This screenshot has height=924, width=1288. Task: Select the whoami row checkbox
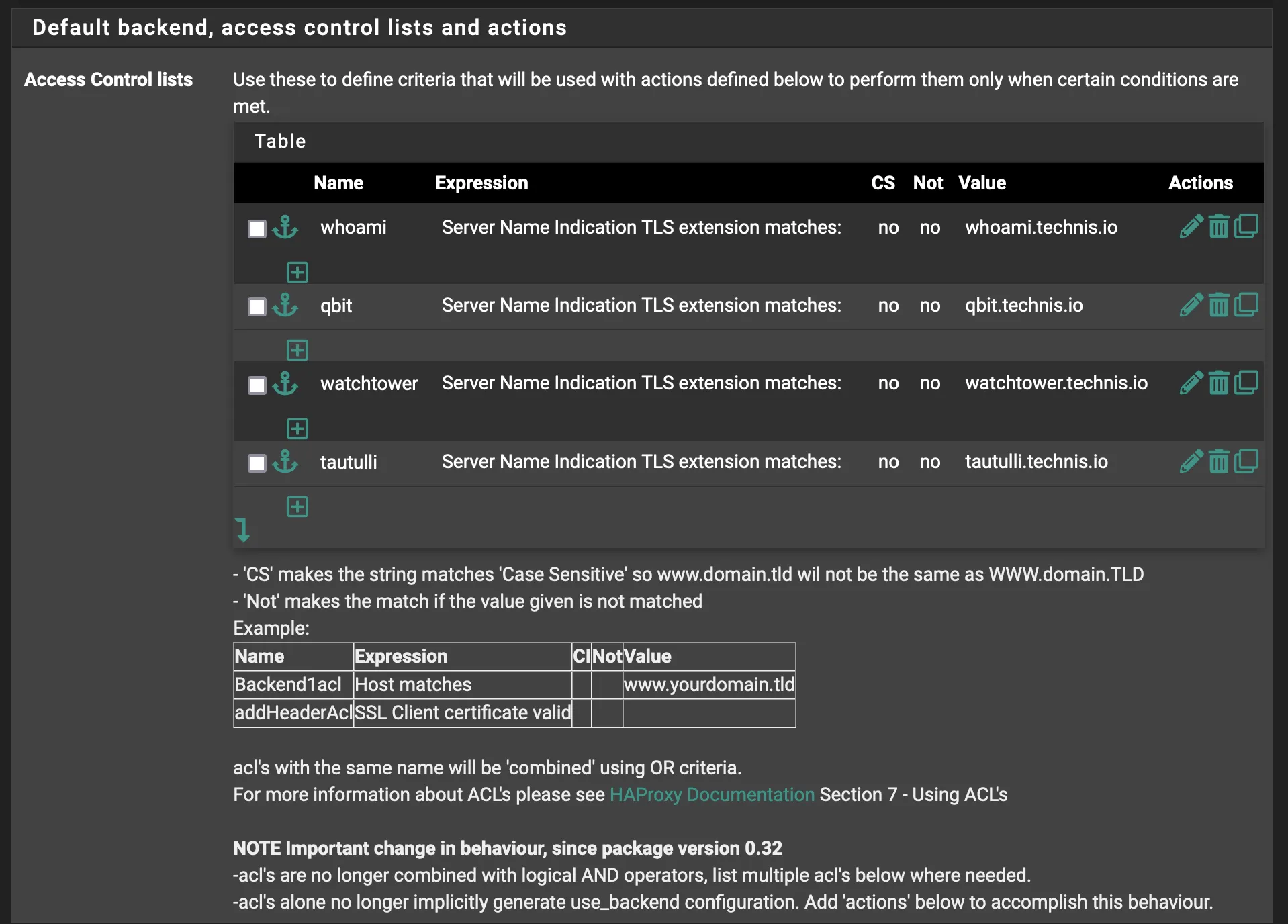click(257, 228)
